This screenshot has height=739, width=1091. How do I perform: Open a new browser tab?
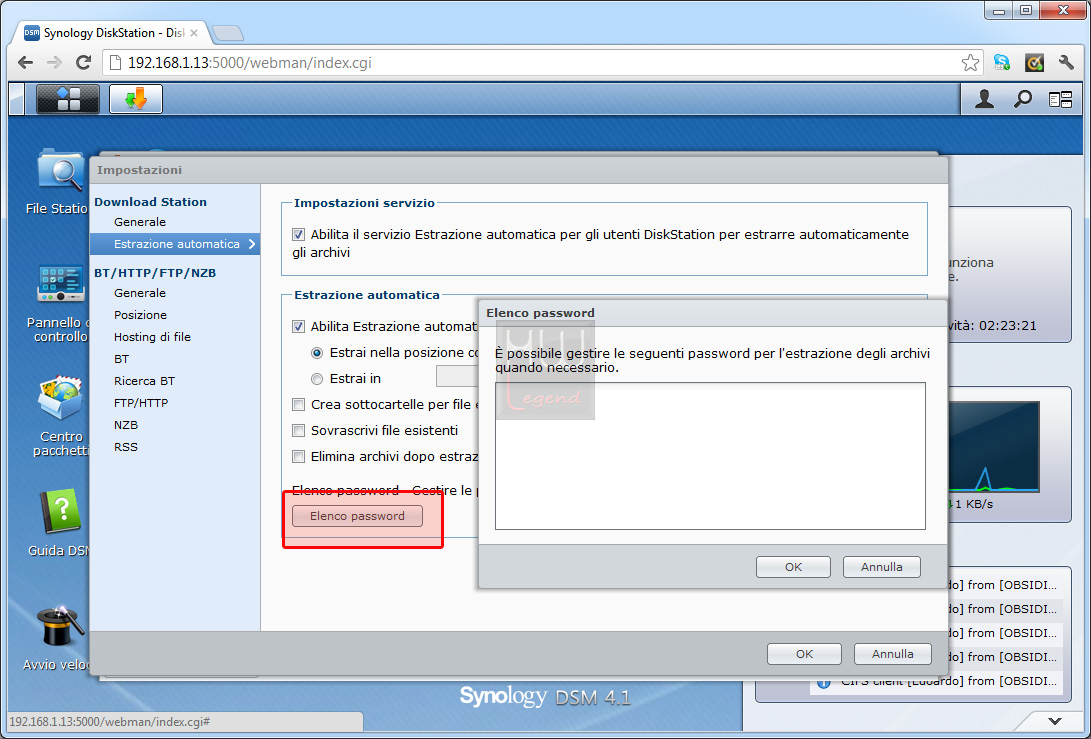(x=228, y=33)
